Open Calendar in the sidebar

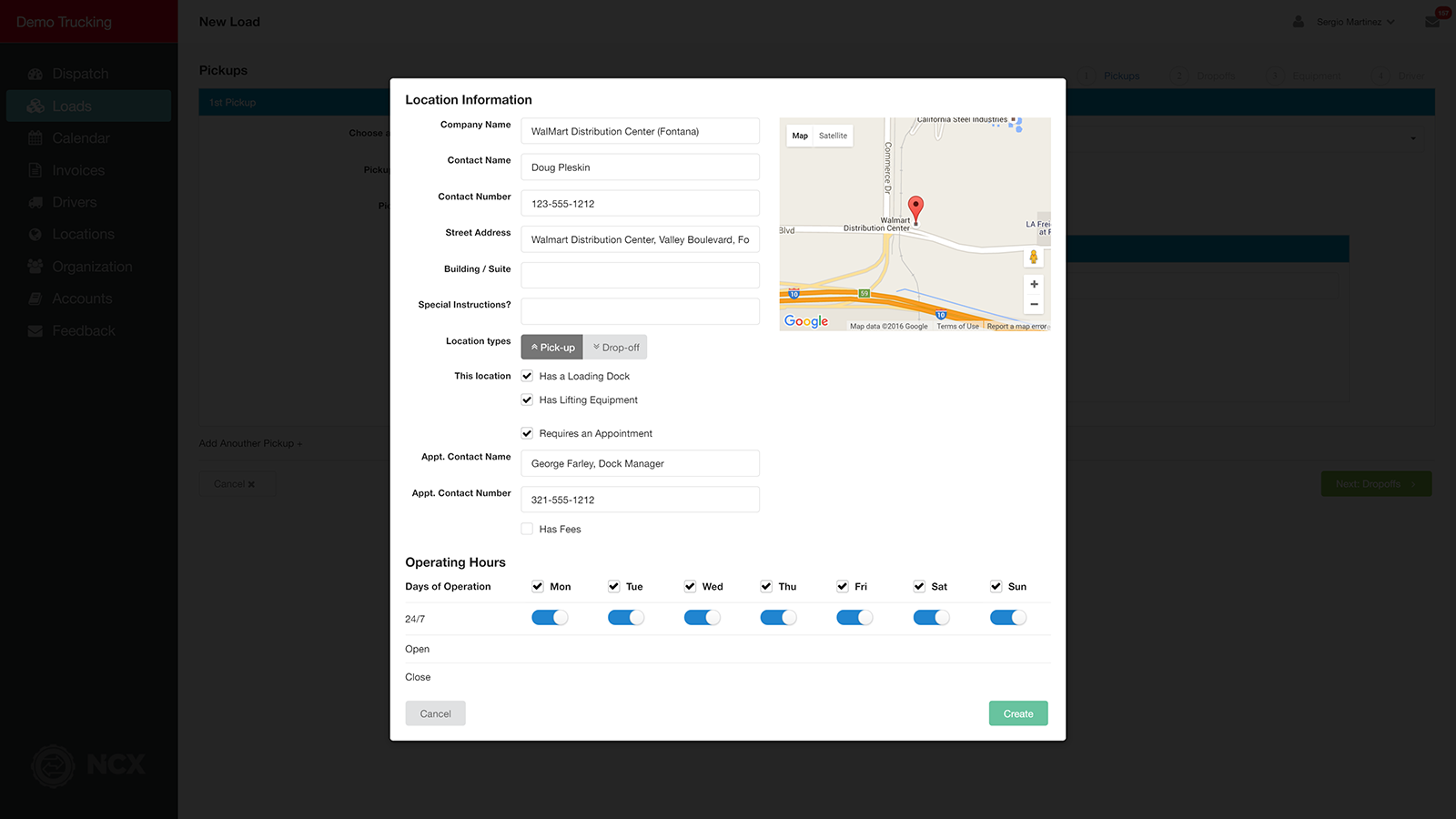point(81,138)
